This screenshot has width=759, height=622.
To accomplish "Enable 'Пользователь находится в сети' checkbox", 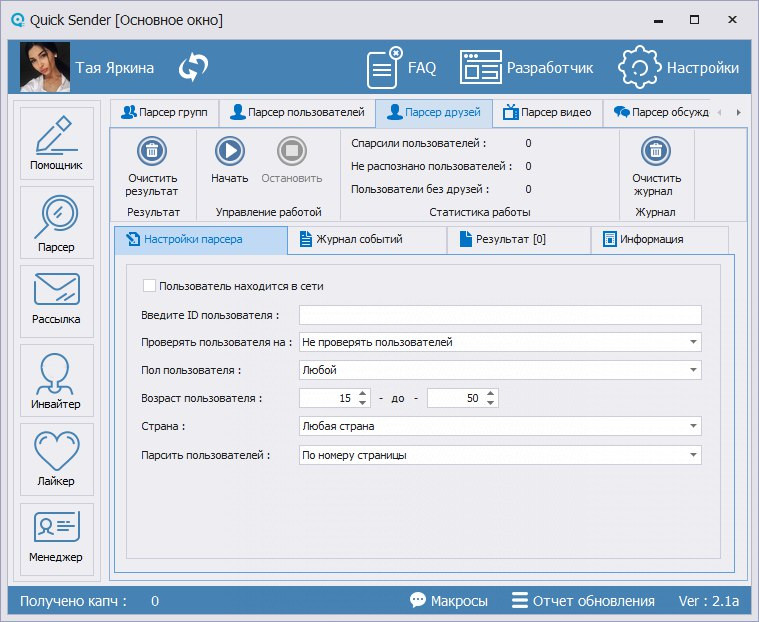I will 150,286.
